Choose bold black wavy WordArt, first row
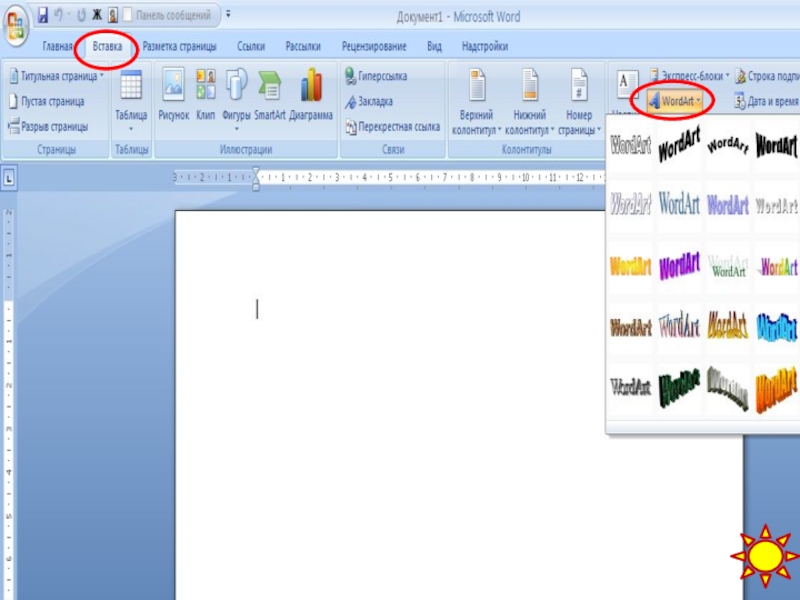This screenshot has height=600, width=800. [776, 144]
